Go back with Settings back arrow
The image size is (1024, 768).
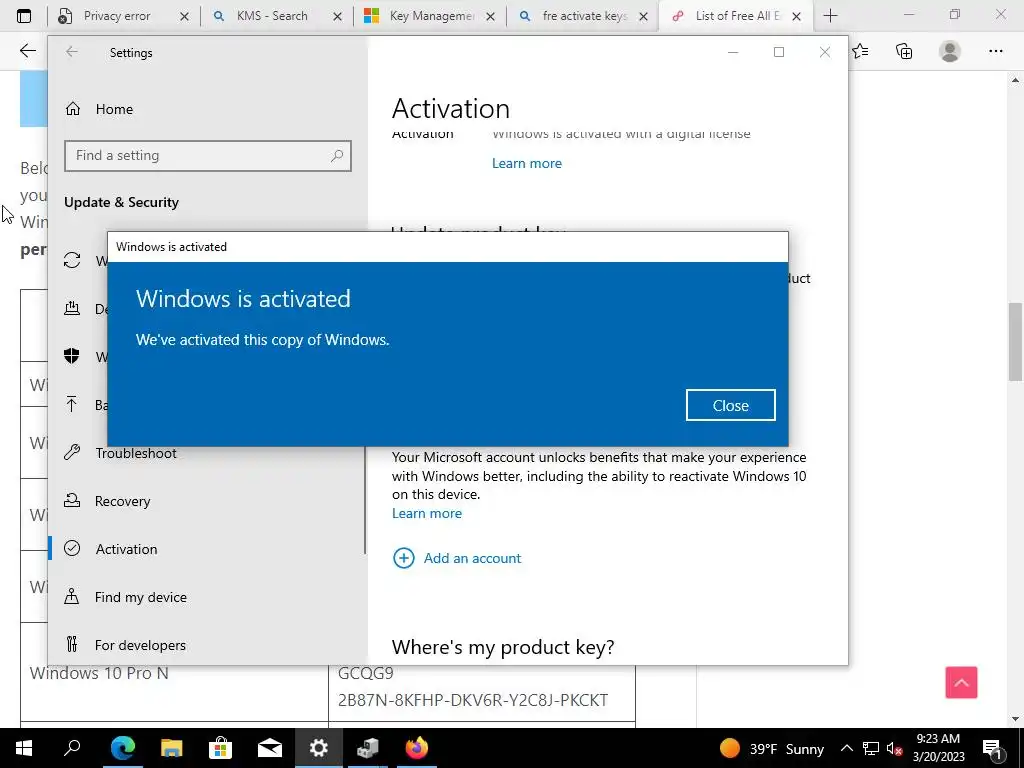(72, 52)
